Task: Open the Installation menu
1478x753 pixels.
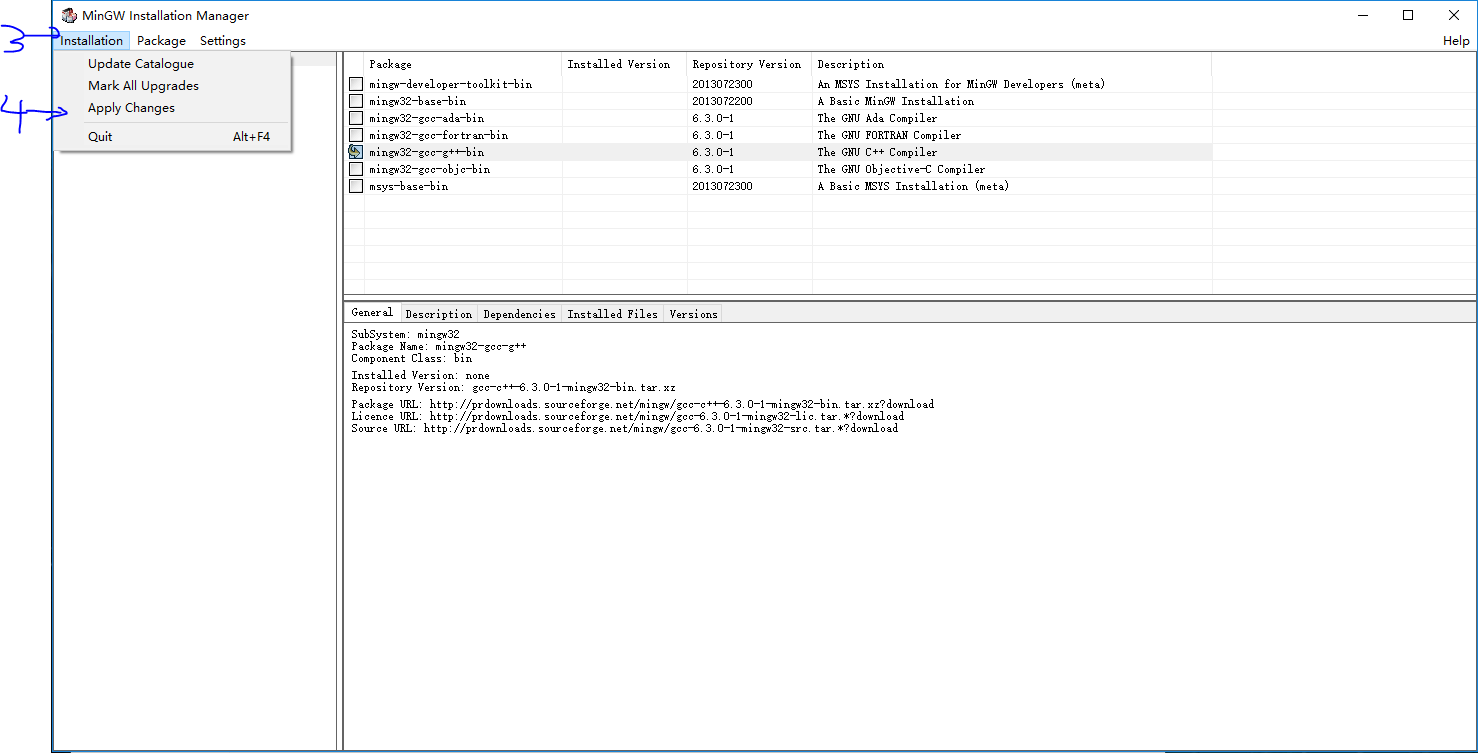Action: coord(92,41)
